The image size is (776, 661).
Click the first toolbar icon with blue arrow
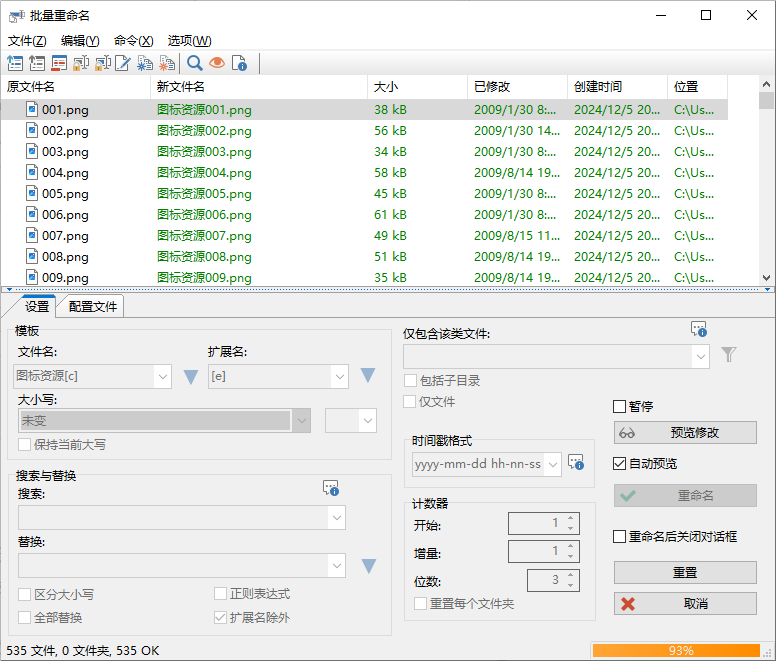(15, 64)
